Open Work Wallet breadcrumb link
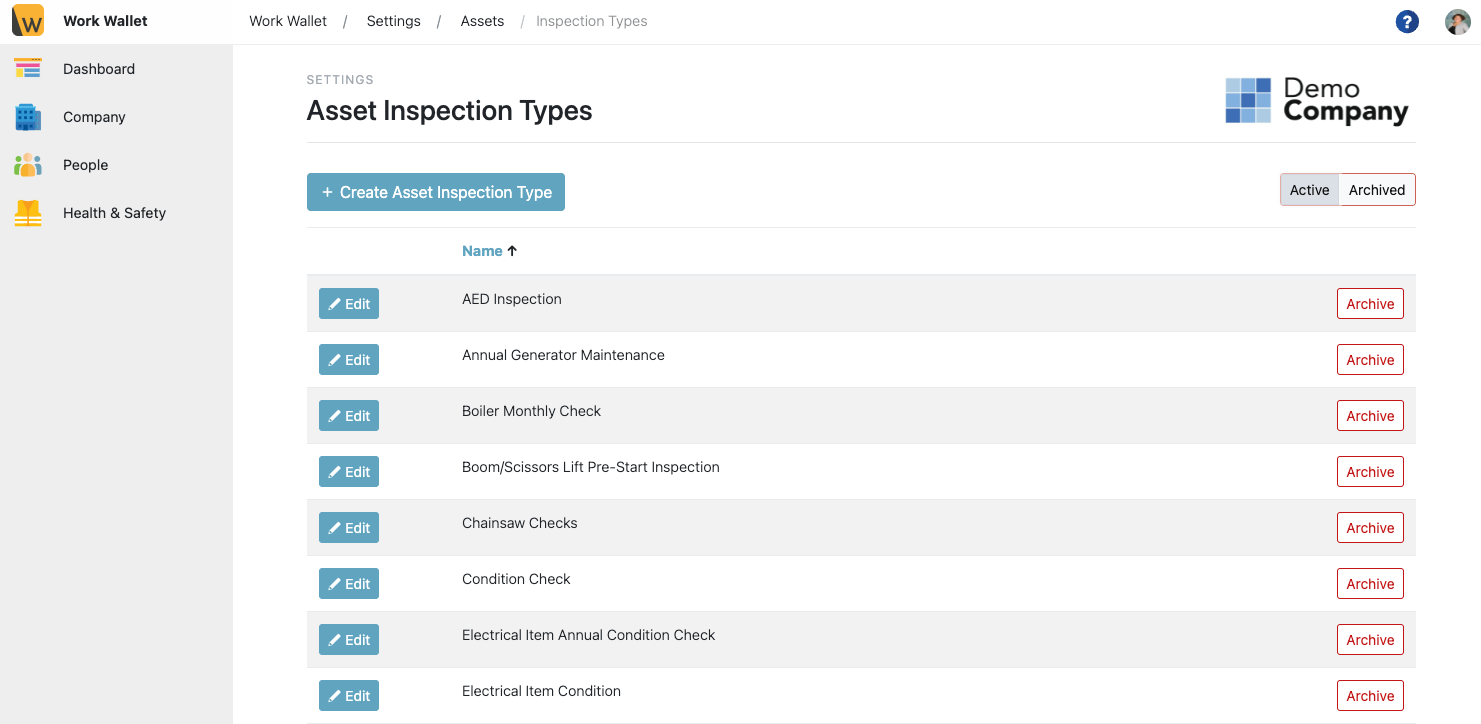 point(288,21)
